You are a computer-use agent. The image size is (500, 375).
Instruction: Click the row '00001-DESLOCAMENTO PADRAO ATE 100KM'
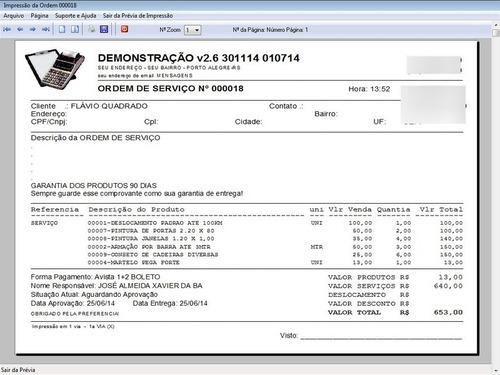click(x=247, y=223)
